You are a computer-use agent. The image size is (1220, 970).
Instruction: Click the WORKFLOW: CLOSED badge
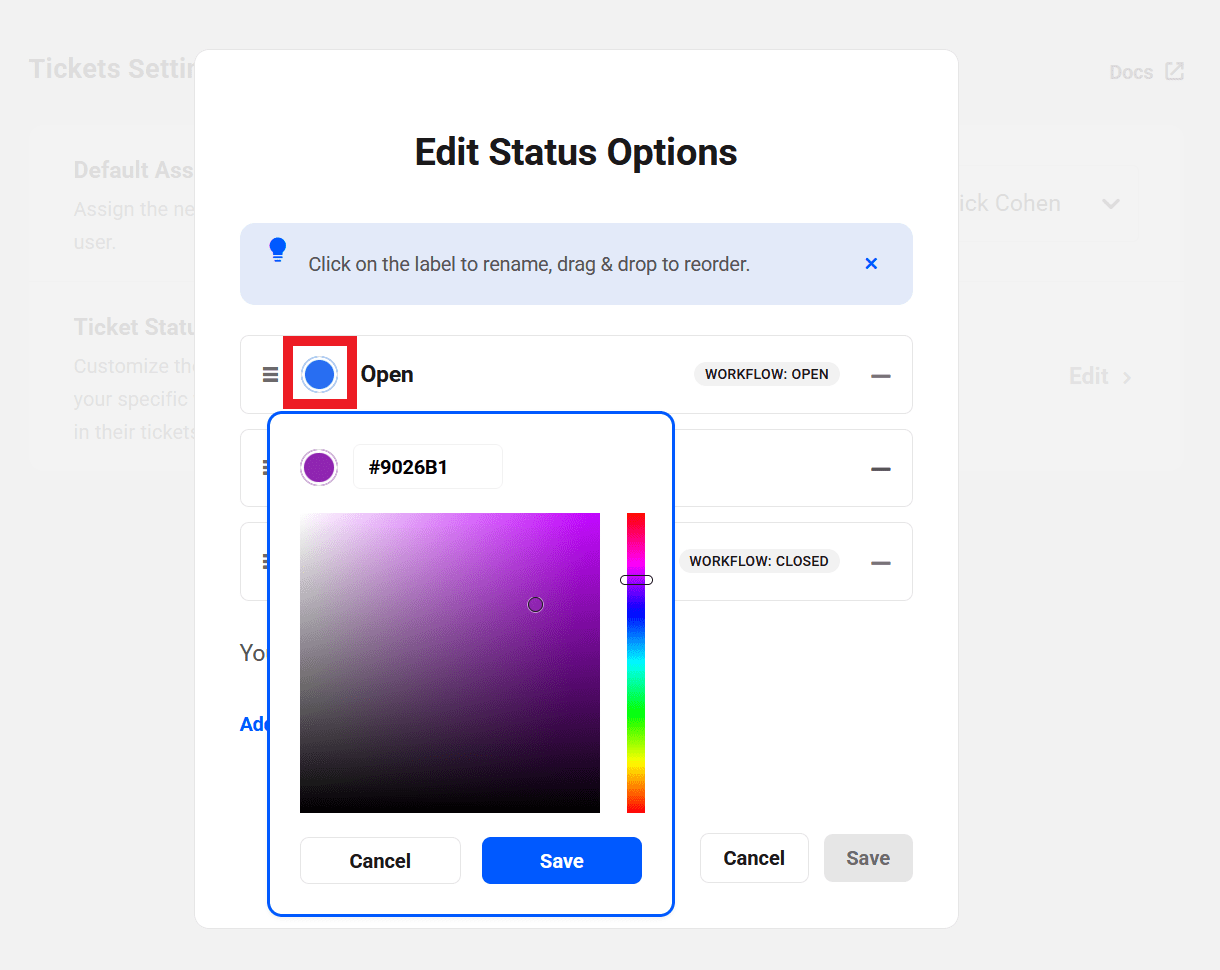click(759, 561)
